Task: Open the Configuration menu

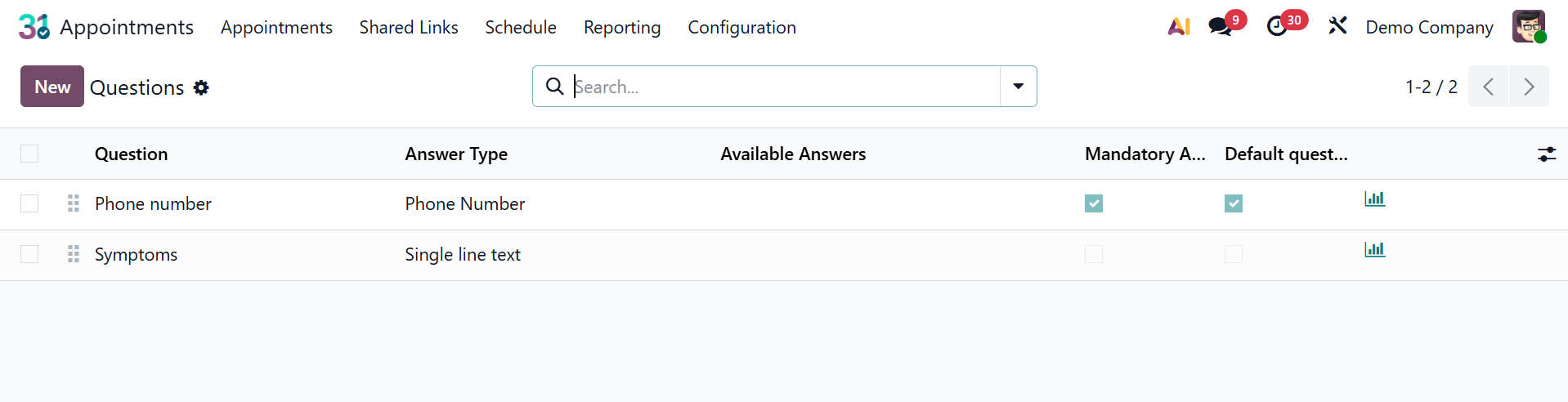Action: pyautogui.click(x=741, y=27)
